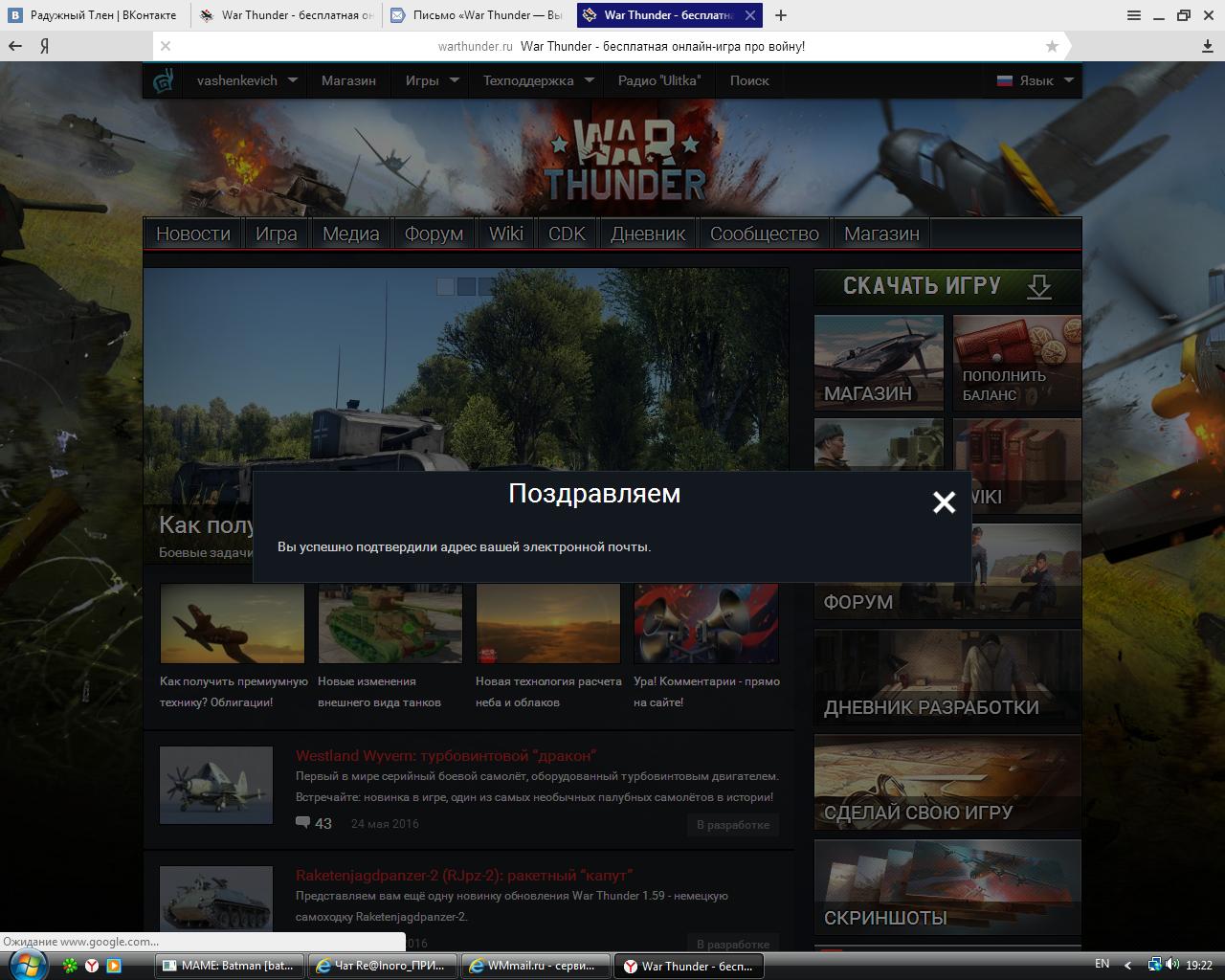Click the comments bubble icon near 43
The width and height of the screenshot is (1225, 980).
click(x=303, y=823)
